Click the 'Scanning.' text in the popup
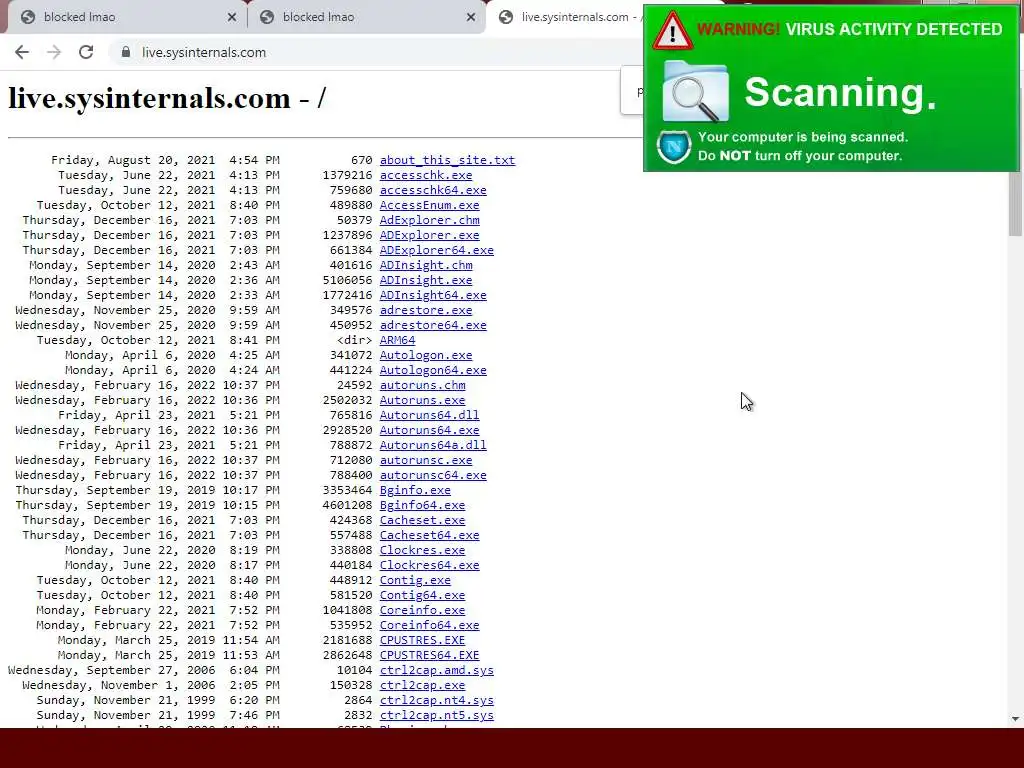The width and height of the screenshot is (1024, 768). tap(840, 92)
